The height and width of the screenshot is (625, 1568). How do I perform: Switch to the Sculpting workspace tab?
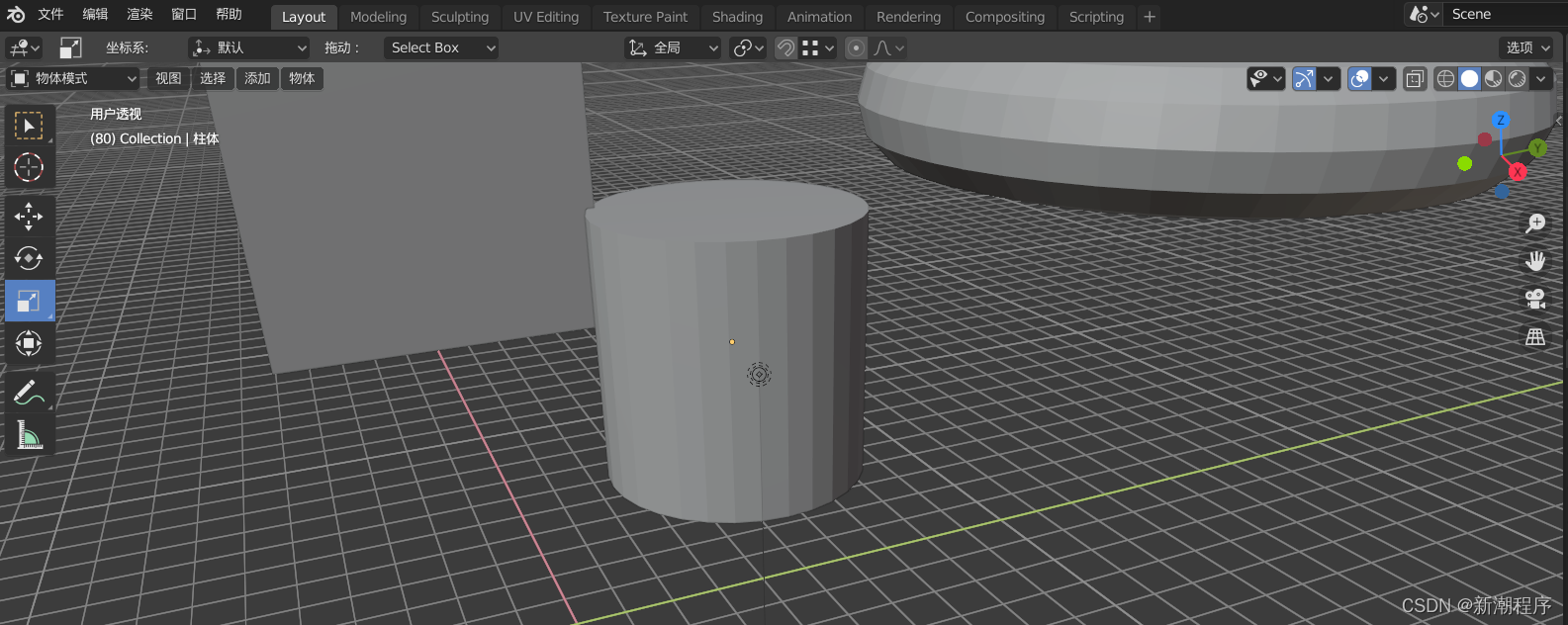460,17
